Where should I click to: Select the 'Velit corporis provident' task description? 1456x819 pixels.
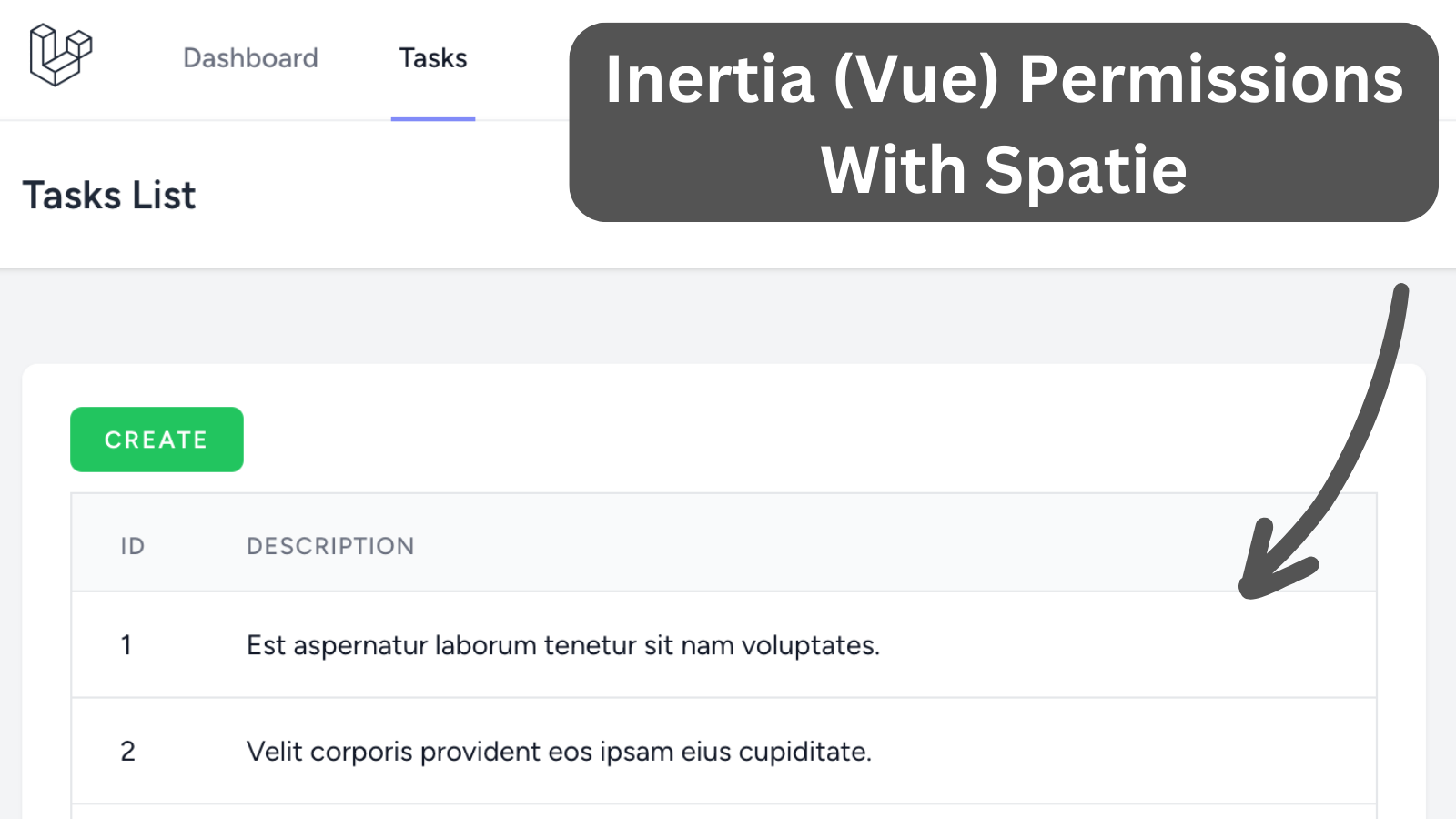559,752
